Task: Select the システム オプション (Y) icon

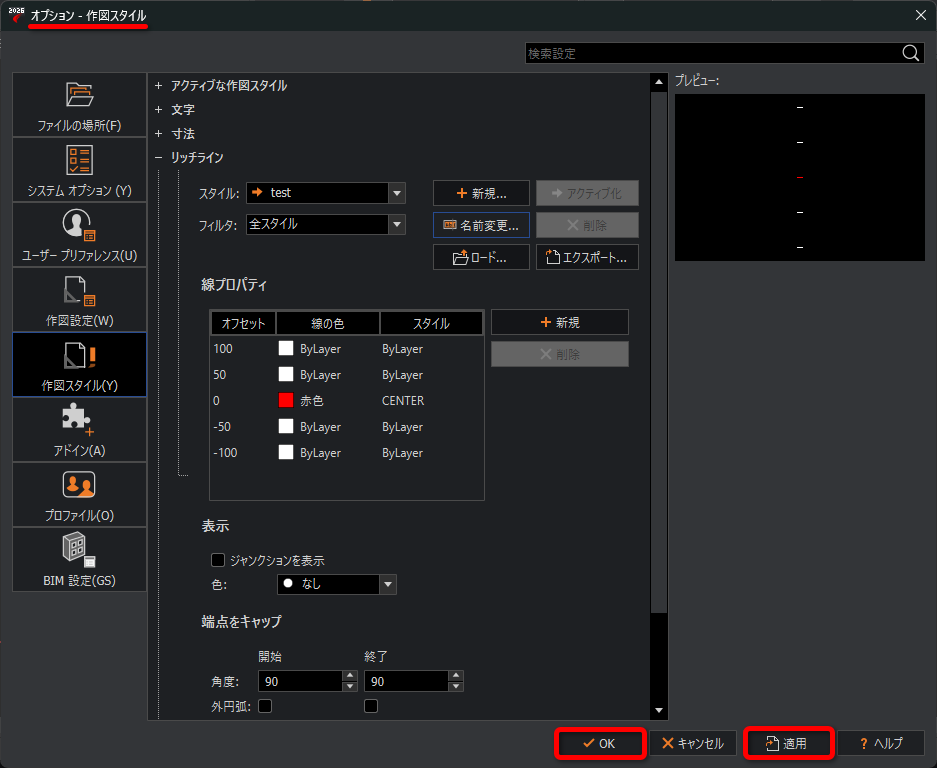Action: pos(79,160)
